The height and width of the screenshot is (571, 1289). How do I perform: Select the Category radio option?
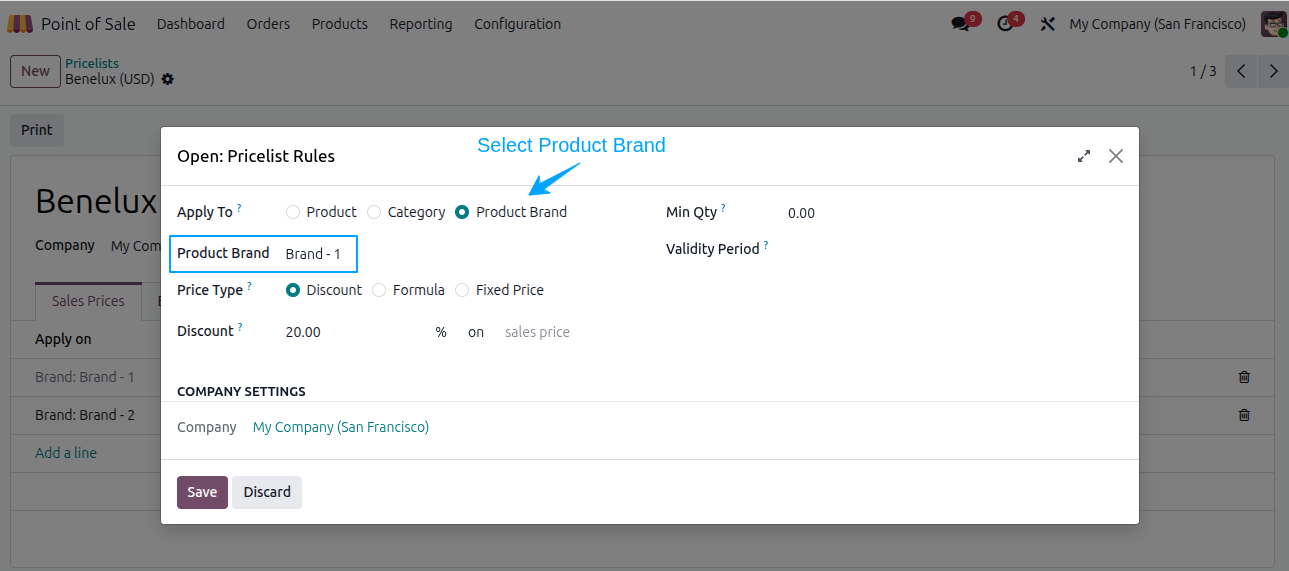(374, 212)
